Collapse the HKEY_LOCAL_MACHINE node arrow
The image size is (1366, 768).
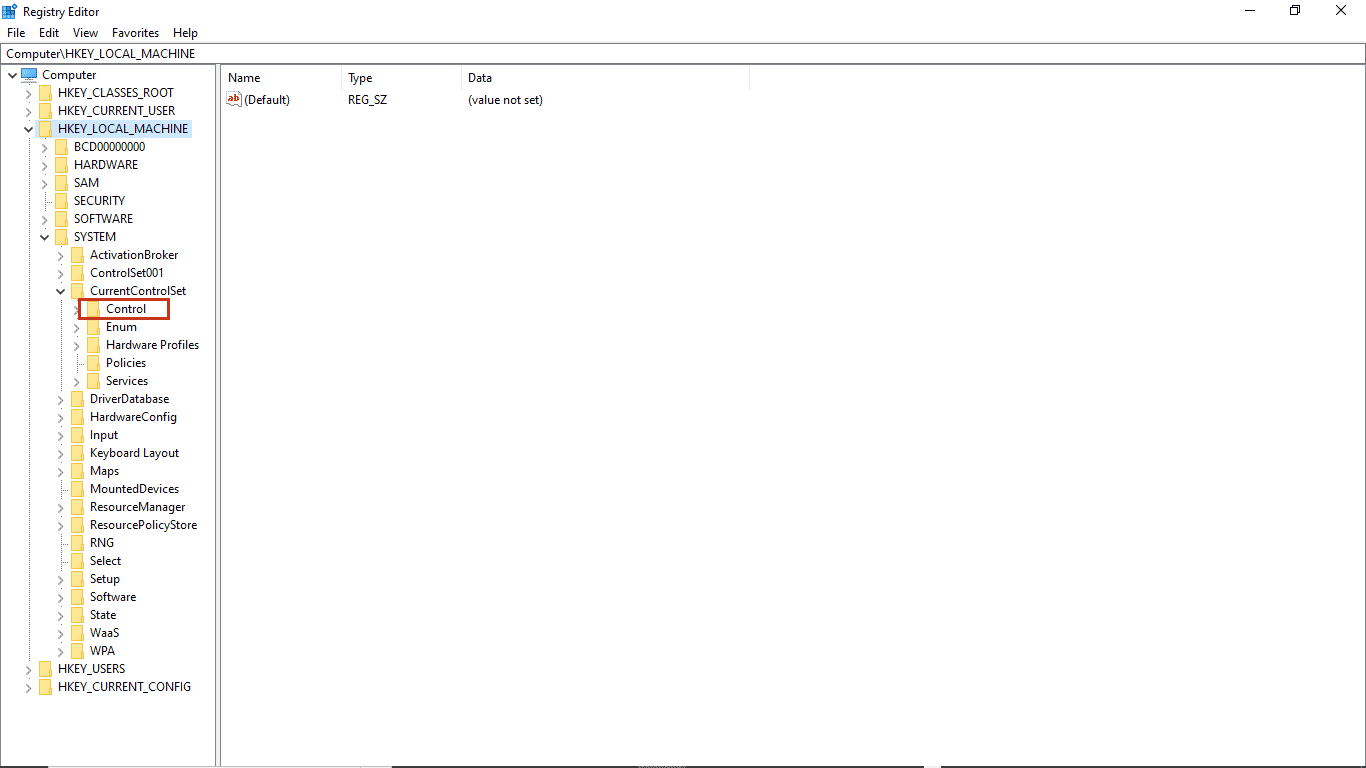click(x=28, y=129)
